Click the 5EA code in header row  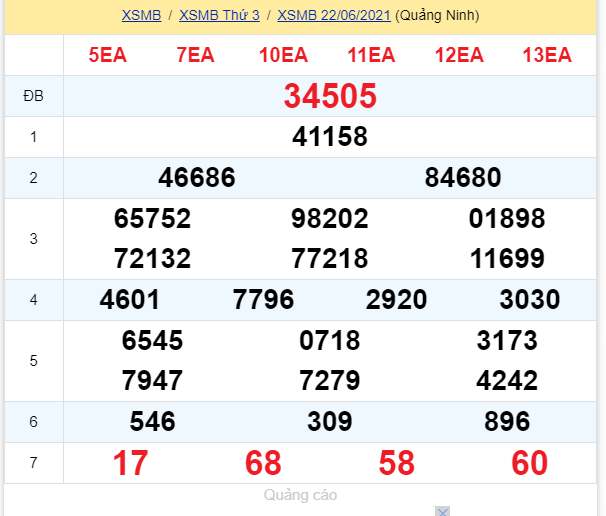[107, 55]
